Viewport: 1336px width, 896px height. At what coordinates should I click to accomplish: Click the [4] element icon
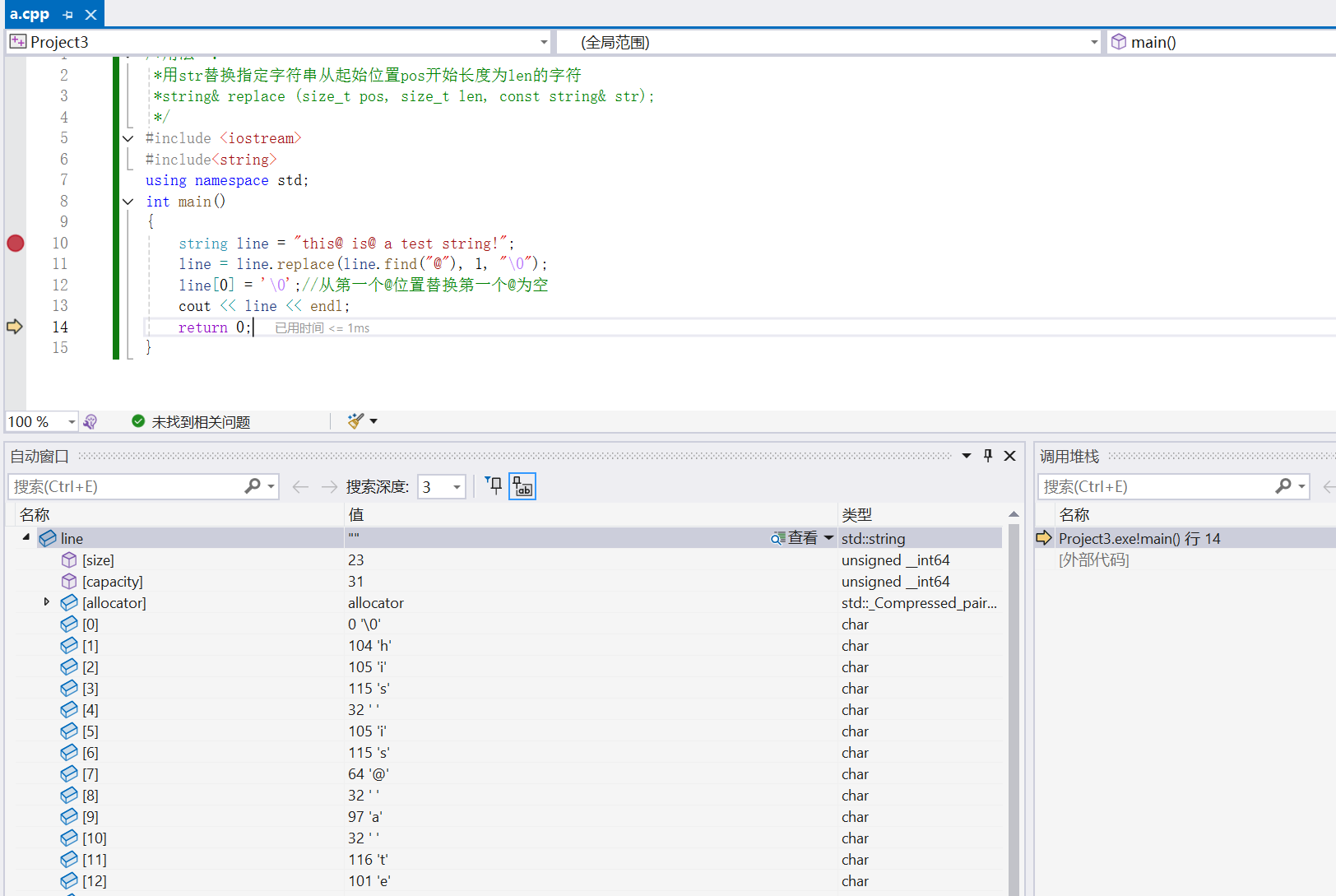click(x=69, y=710)
